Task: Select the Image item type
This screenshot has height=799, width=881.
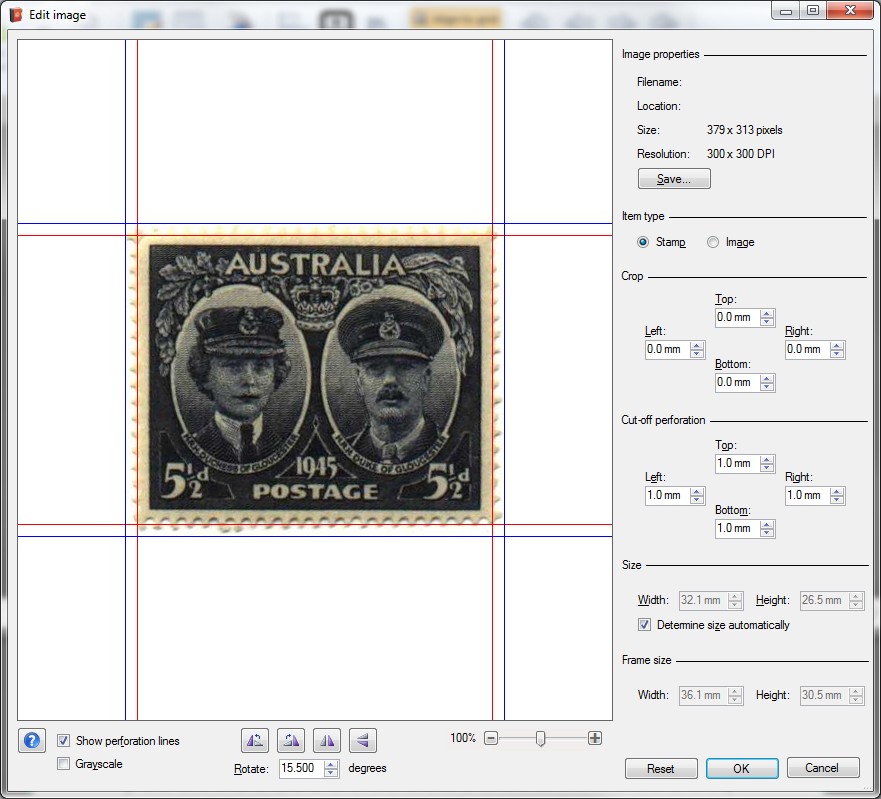Action: point(712,242)
